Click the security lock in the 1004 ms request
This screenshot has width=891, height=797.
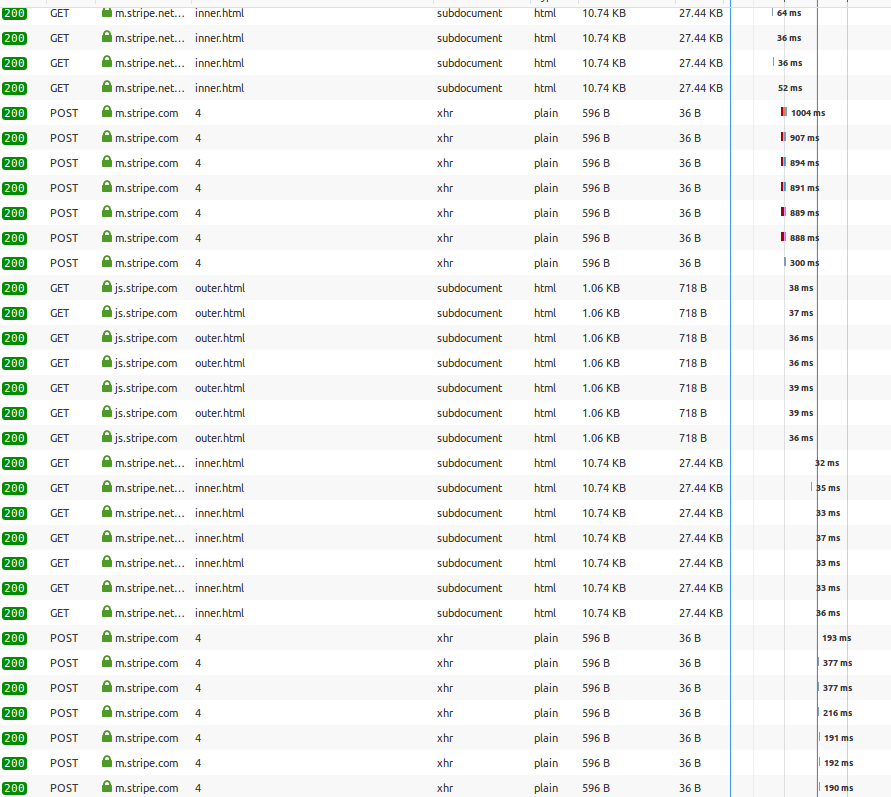coord(107,112)
